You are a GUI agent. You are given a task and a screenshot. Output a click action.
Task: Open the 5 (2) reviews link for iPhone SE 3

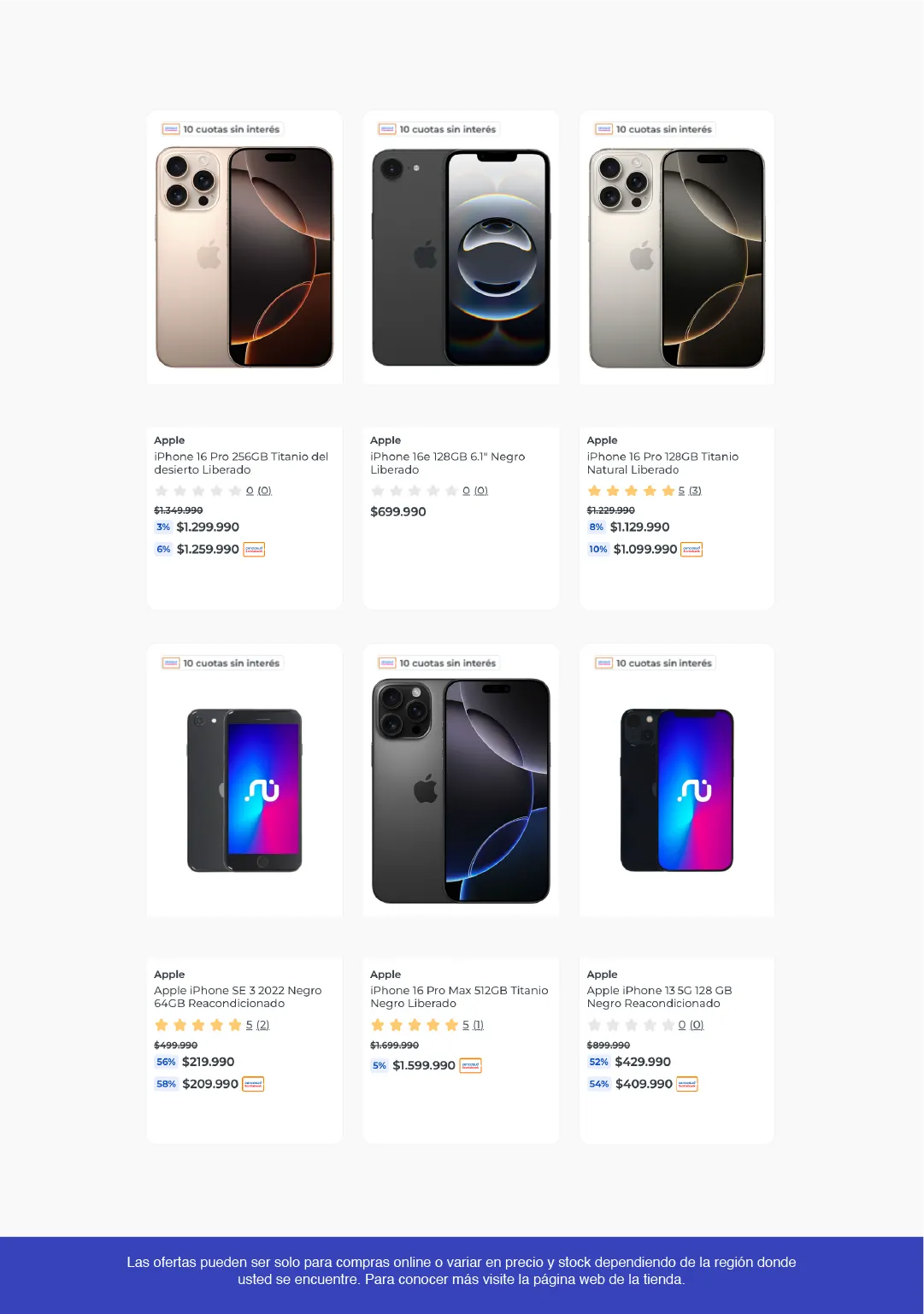(x=257, y=1025)
